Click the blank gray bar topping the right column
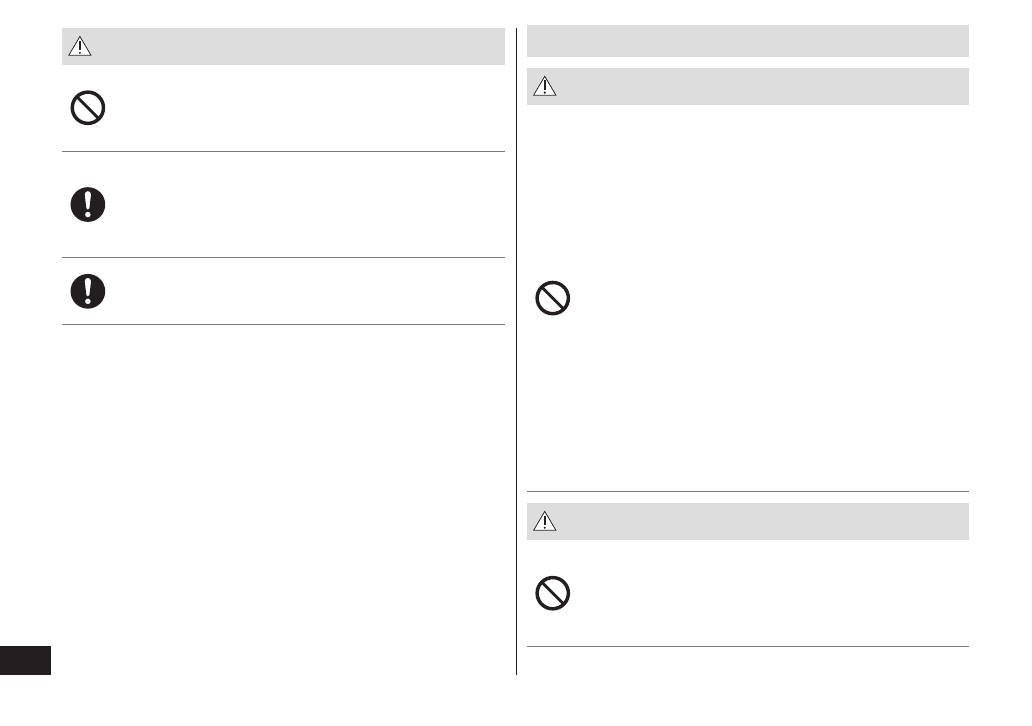This screenshot has height=726, width=1032. 747,41
